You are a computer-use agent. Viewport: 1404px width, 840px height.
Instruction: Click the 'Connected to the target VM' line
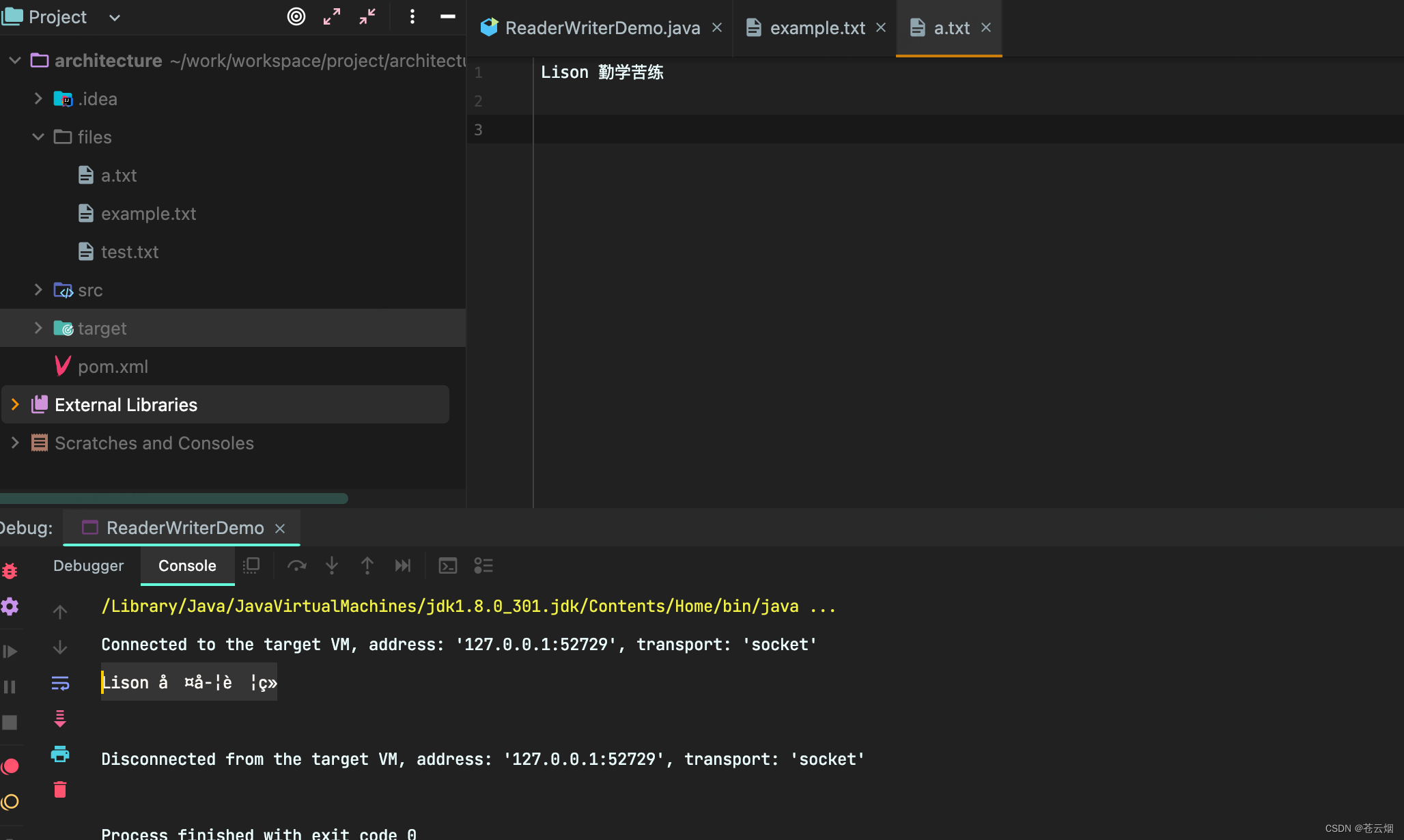[x=459, y=645]
